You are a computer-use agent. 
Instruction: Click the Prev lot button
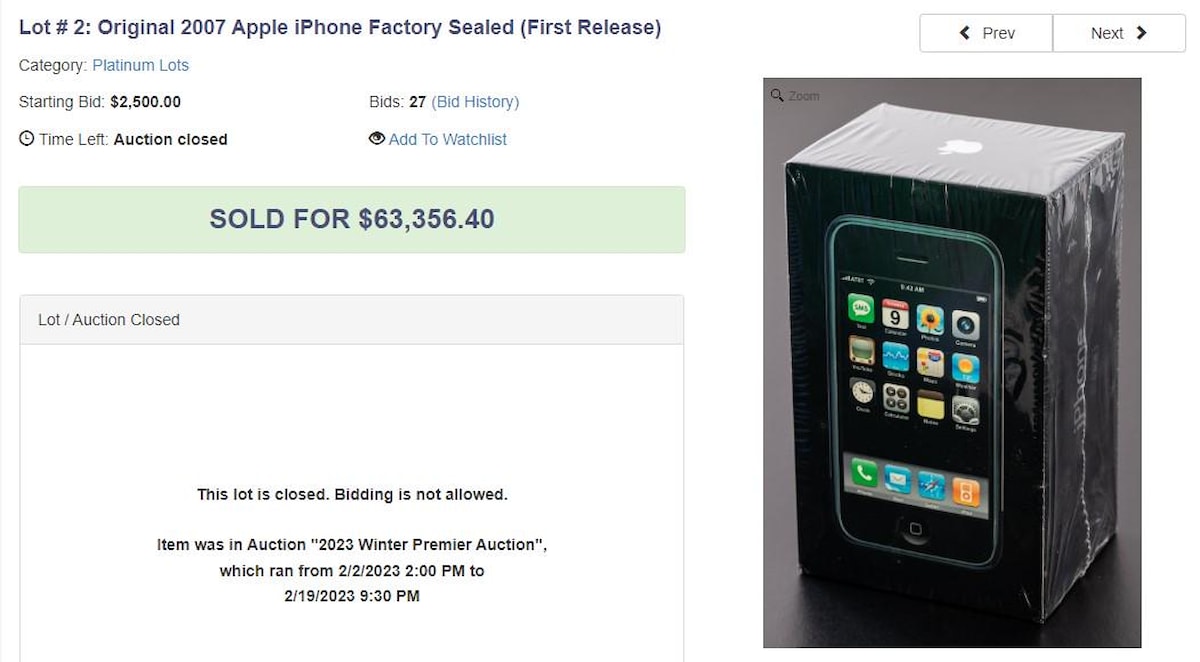(x=986, y=33)
